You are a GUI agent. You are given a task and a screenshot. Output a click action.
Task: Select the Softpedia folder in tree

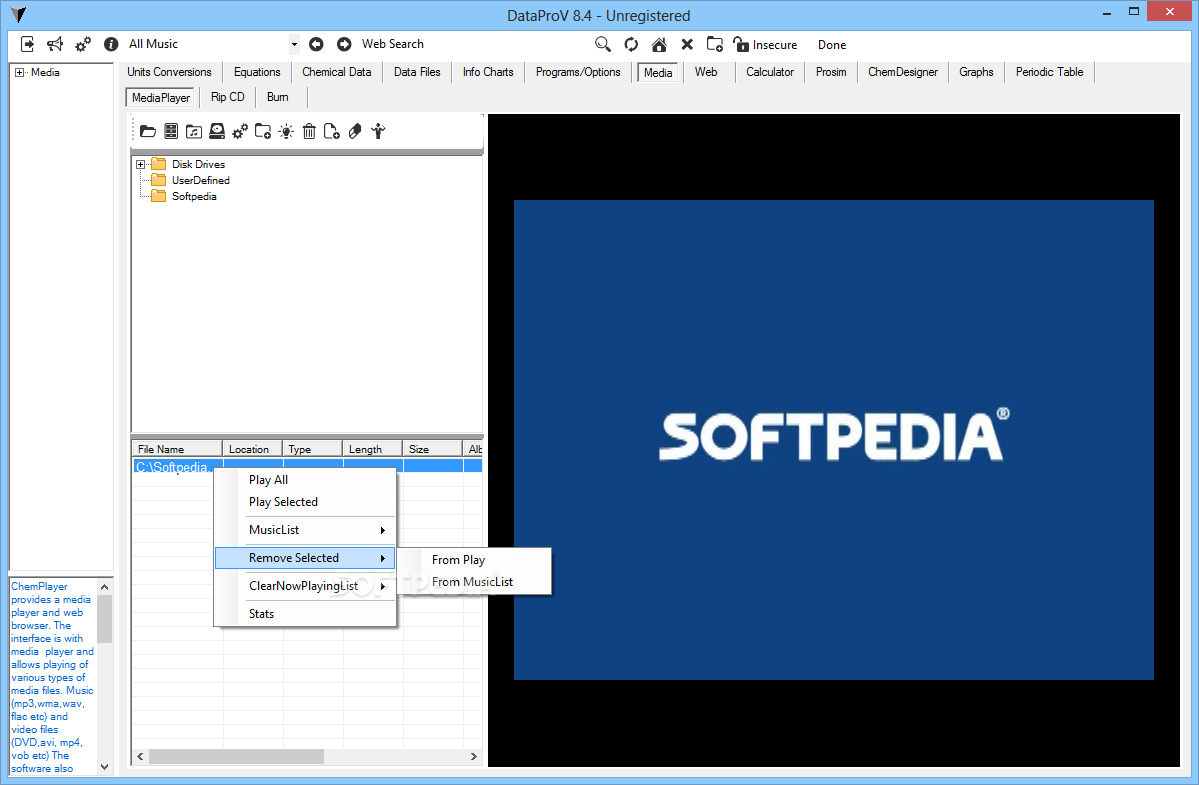pyautogui.click(x=194, y=196)
